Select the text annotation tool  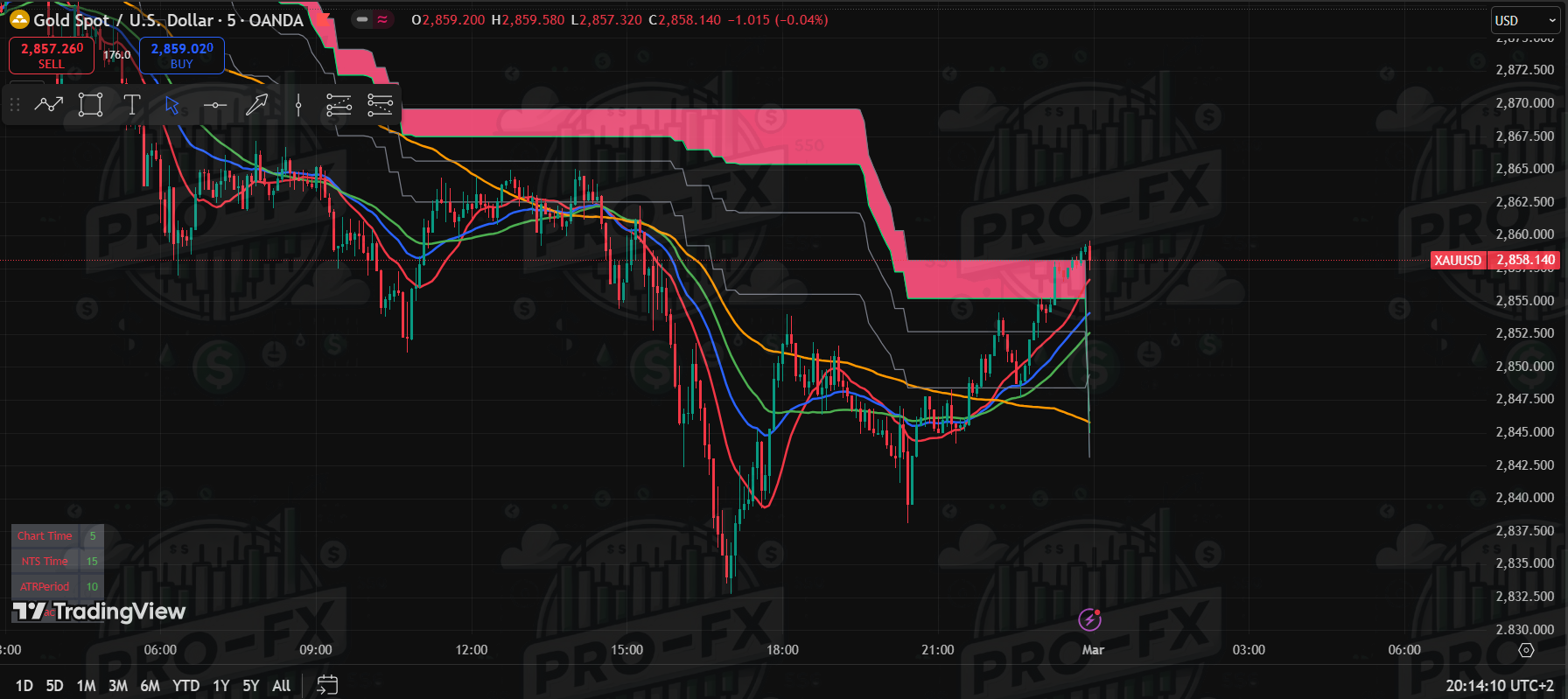point(132,105)
